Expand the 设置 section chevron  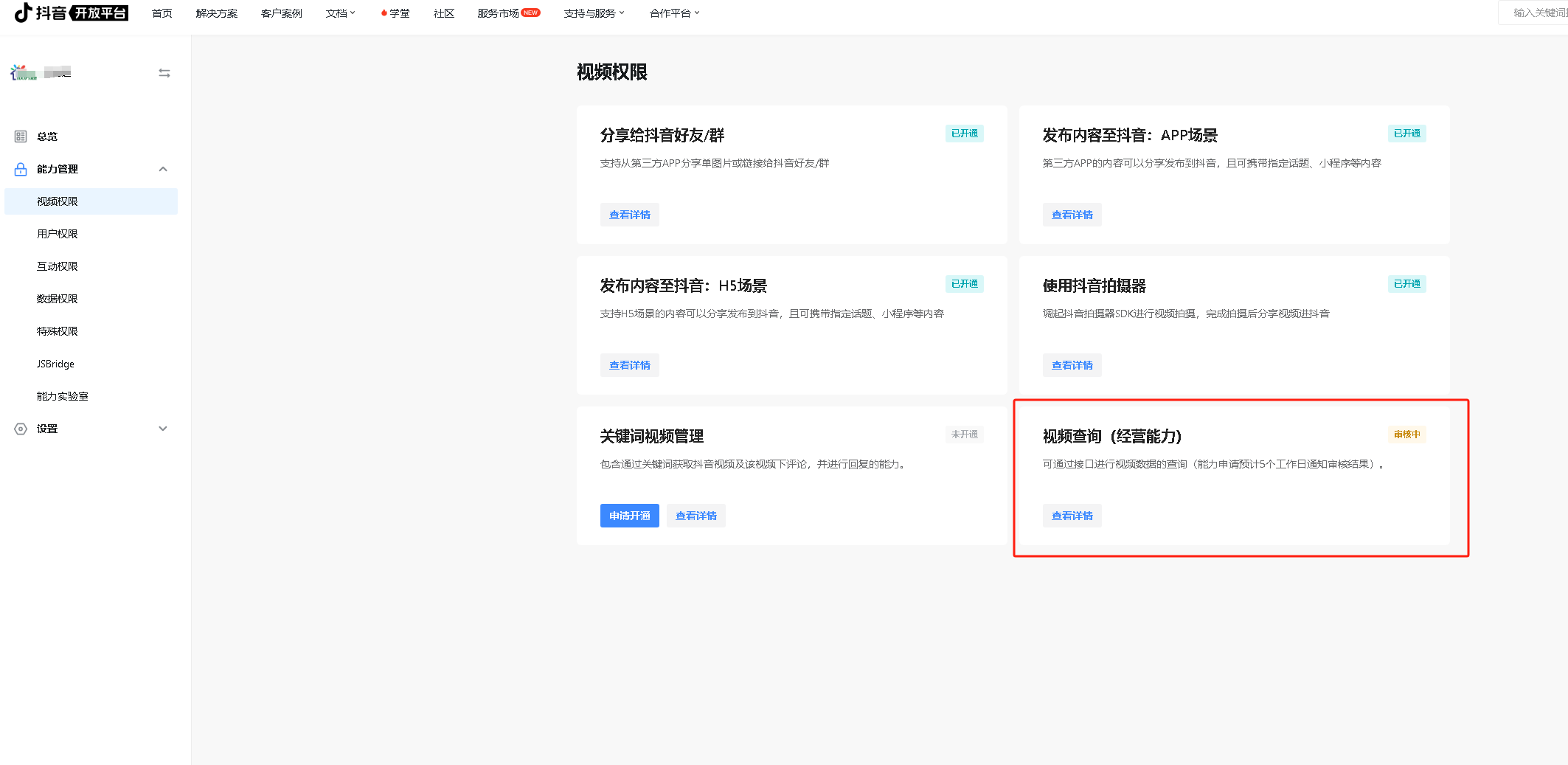163,429
